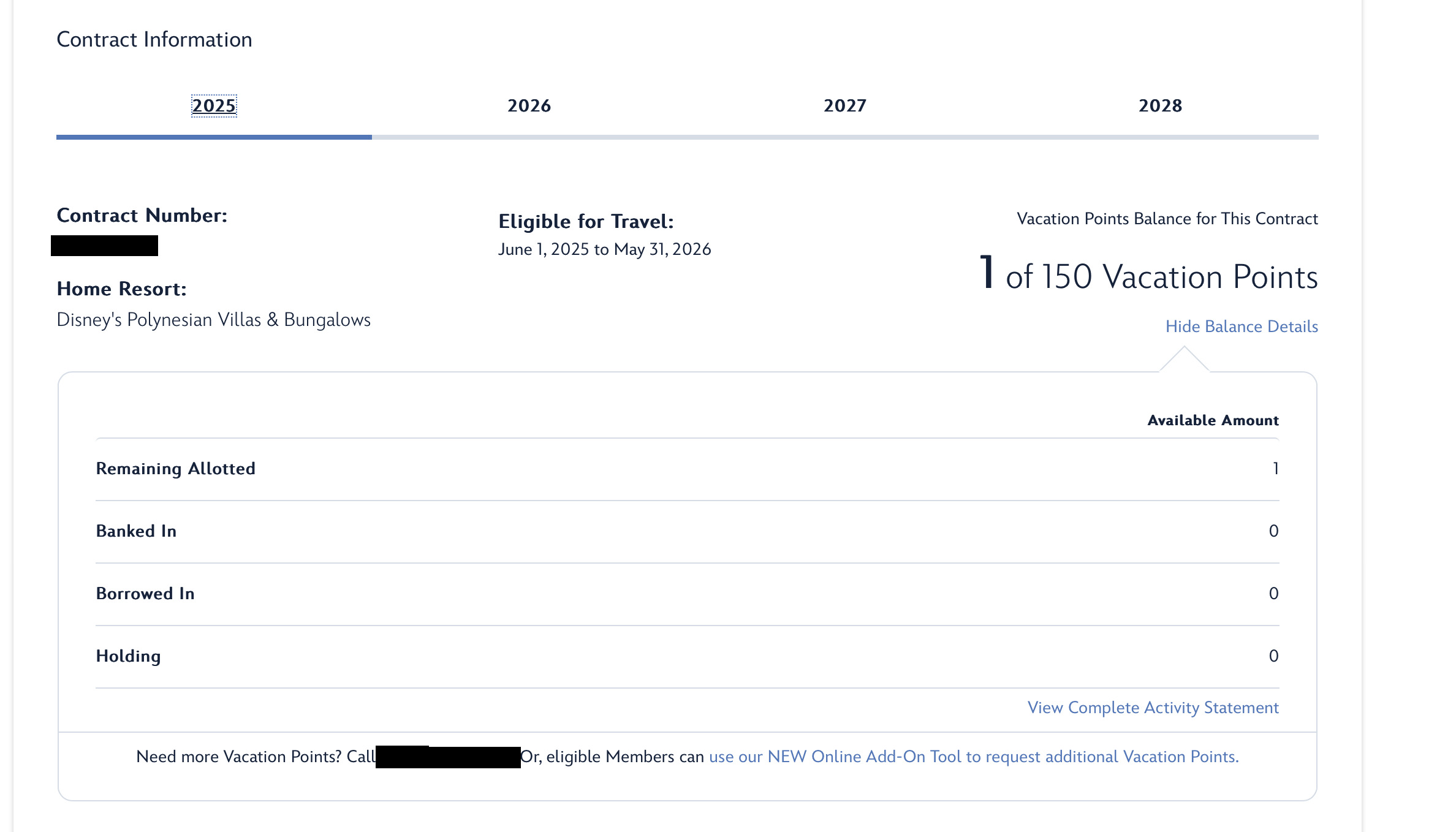Click the June 1, 2025 travel date range

(x=604, y=249)
